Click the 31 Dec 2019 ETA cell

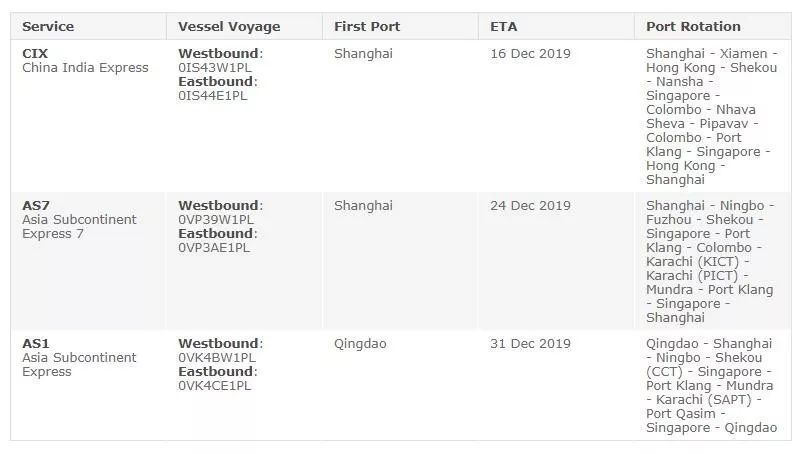pyautogui.click(x=530, y=343)
